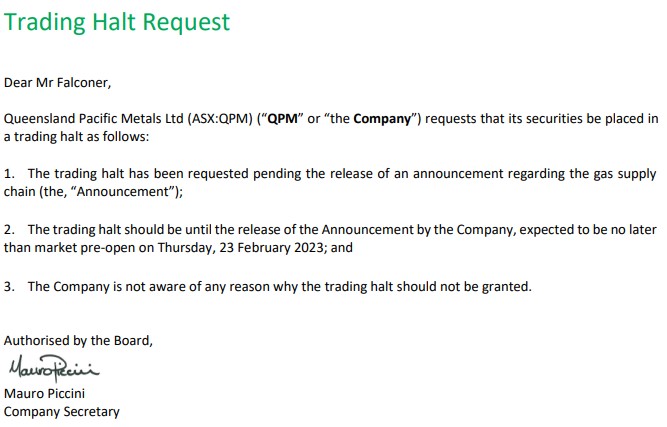Click the numbered item 2 marker
The image size is (667, 427).
point(9,230)
